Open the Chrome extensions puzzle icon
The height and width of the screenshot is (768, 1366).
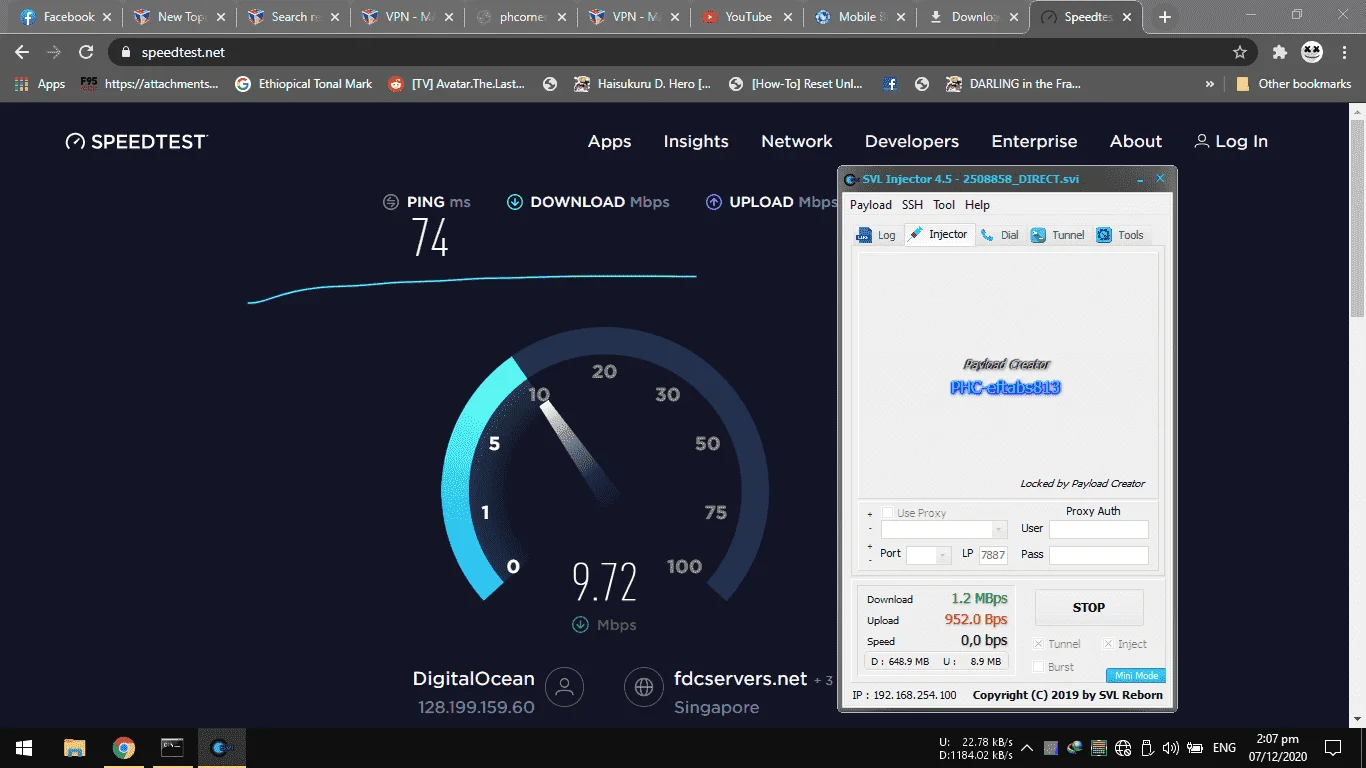[x=1279, y=52]
